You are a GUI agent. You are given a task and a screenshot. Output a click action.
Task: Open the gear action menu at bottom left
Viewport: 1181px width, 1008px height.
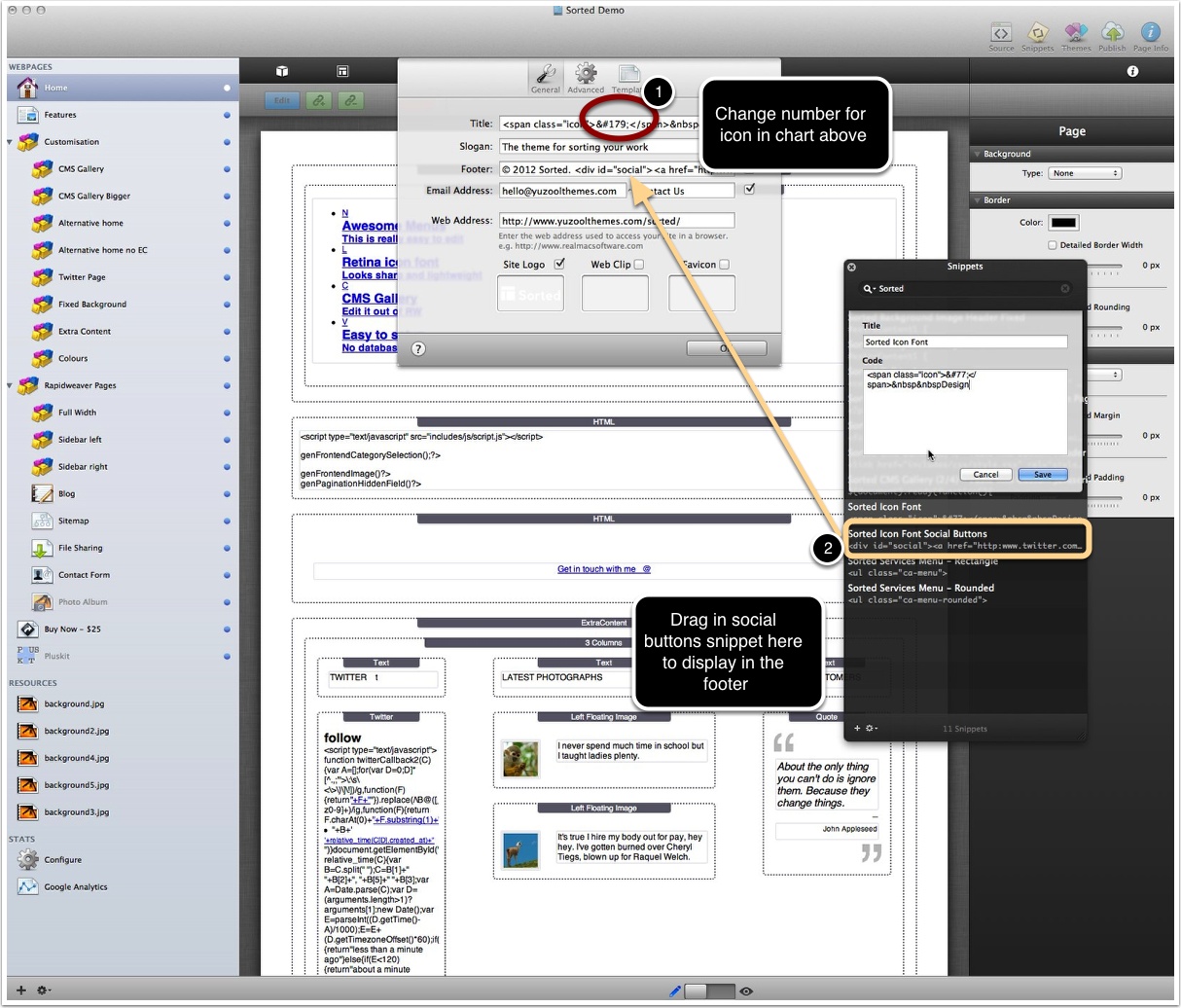point(44,990)
